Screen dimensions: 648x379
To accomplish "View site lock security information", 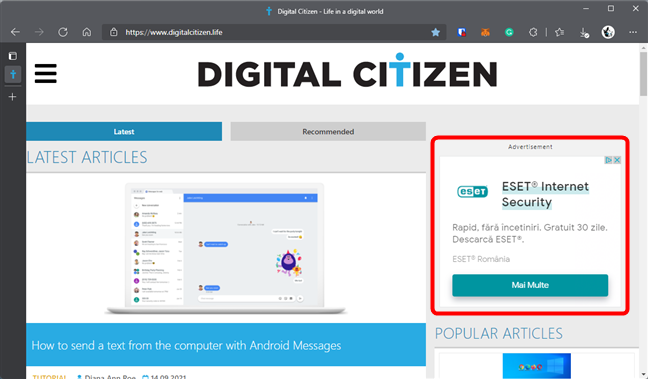I will [x=114, y=32].
